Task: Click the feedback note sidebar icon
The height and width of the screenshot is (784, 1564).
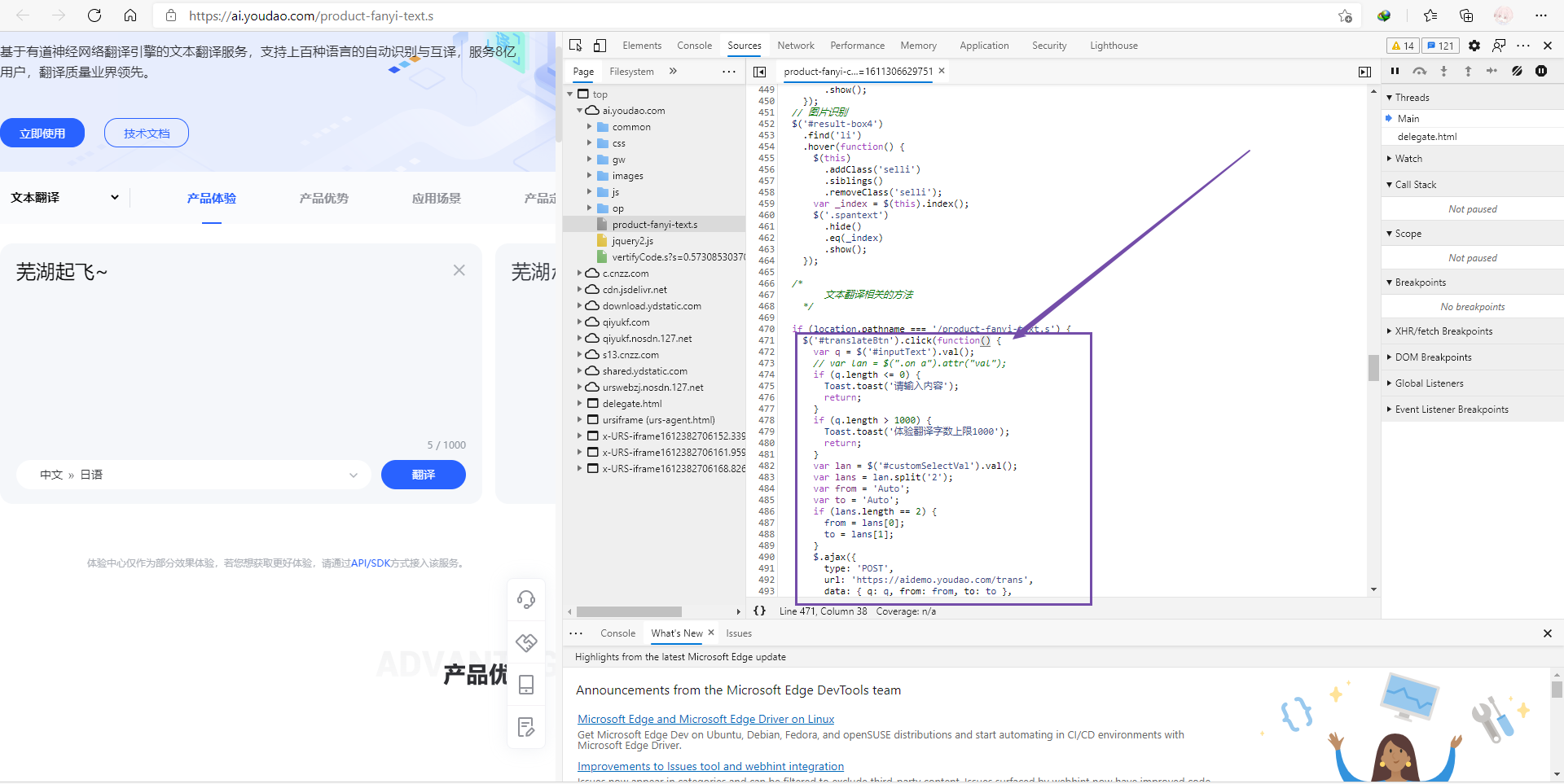Action: pos(526,727)
